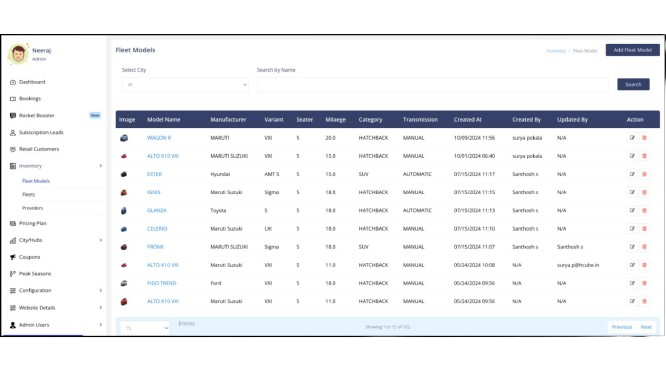The image size is (666, 375).
Task: Delete the EXTER fleet model
Action: point(644,174)
